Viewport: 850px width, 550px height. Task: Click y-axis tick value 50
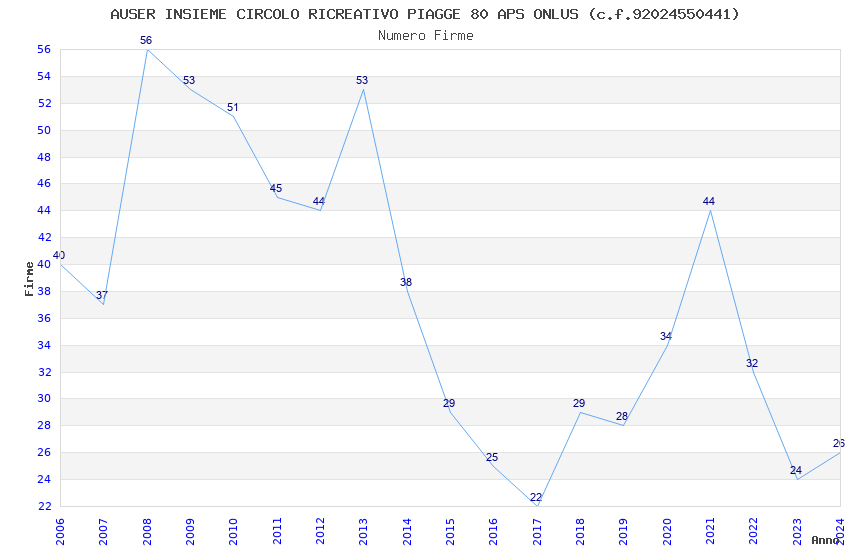point(44,130)
